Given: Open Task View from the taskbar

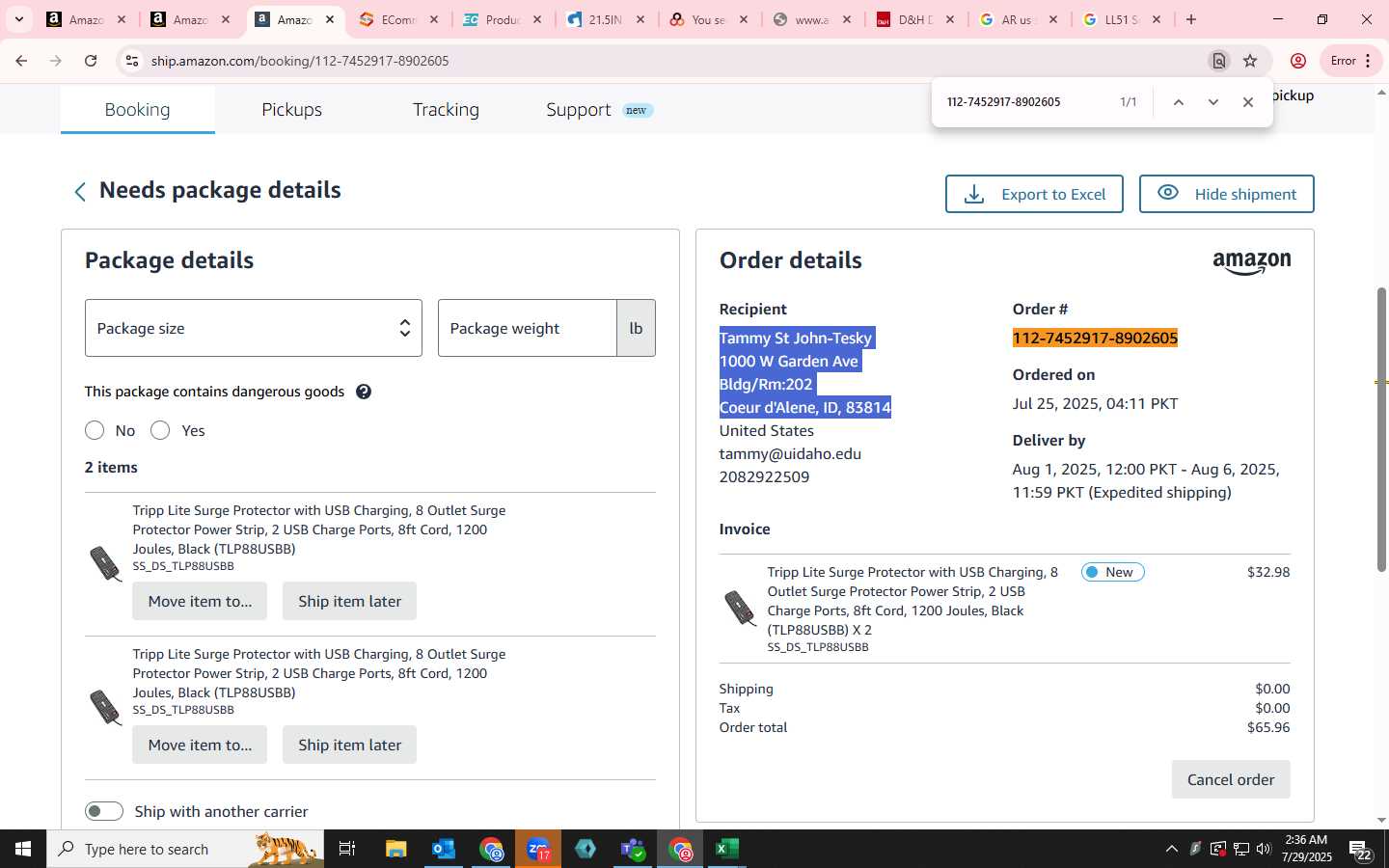Looking at the screenshot, I should pyautogui.click(x=347, y=849).
